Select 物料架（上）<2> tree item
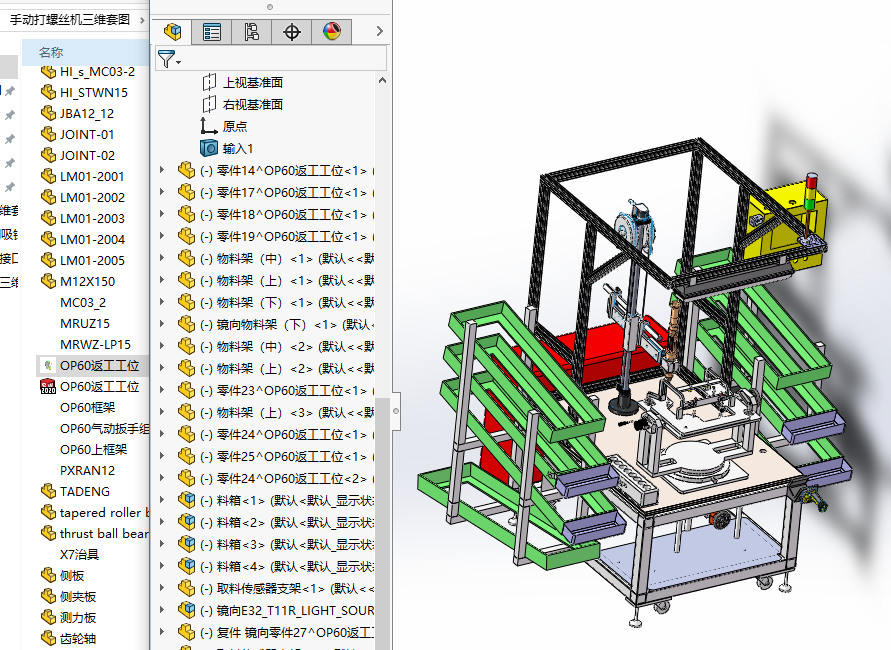 tap(287, 368)
